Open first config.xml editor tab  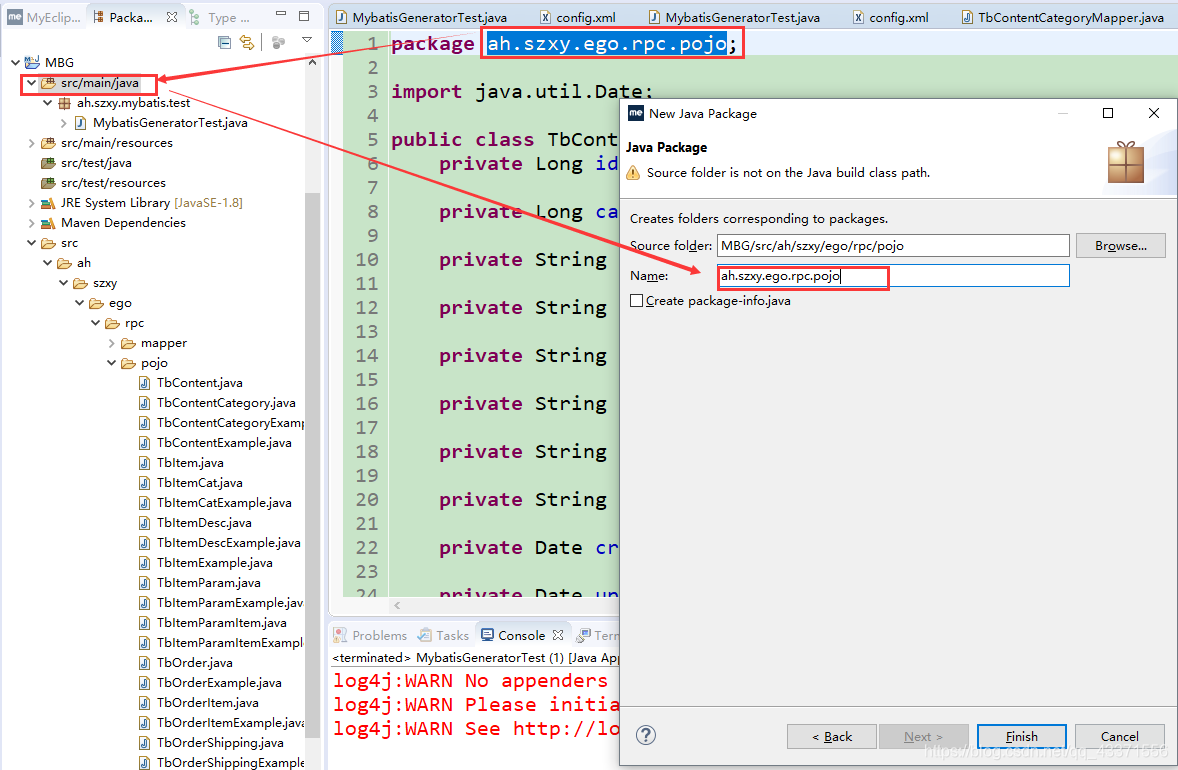click(x=577, y=17)
